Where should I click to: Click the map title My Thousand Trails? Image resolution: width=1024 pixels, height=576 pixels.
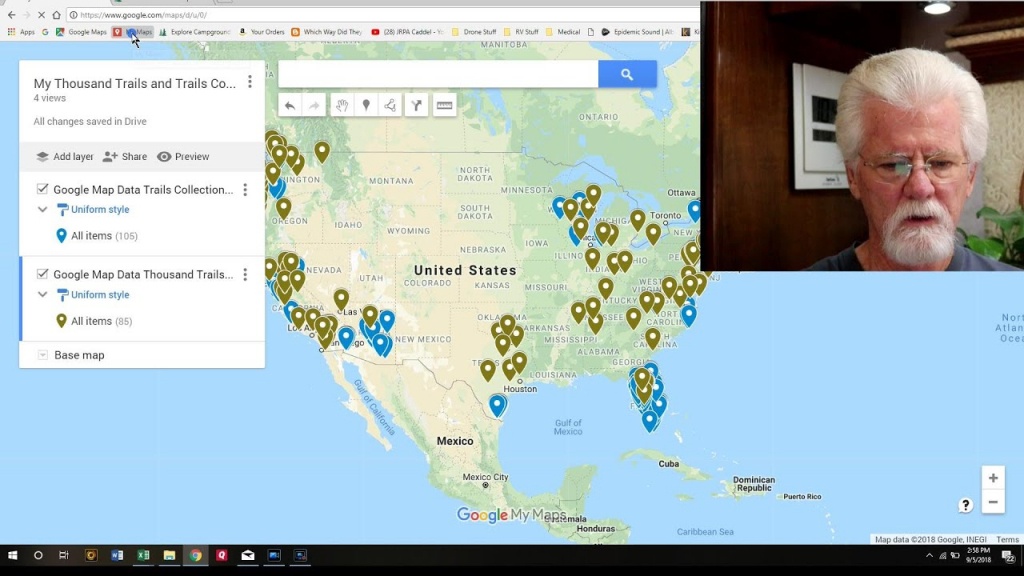click(135, 84)
